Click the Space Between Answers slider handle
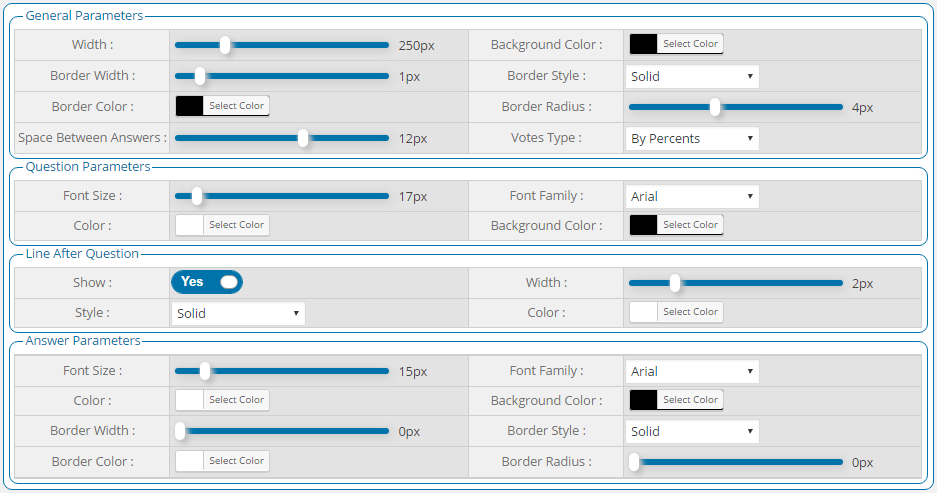Viewport: 937px width, 493px height. tap(303, 138)
